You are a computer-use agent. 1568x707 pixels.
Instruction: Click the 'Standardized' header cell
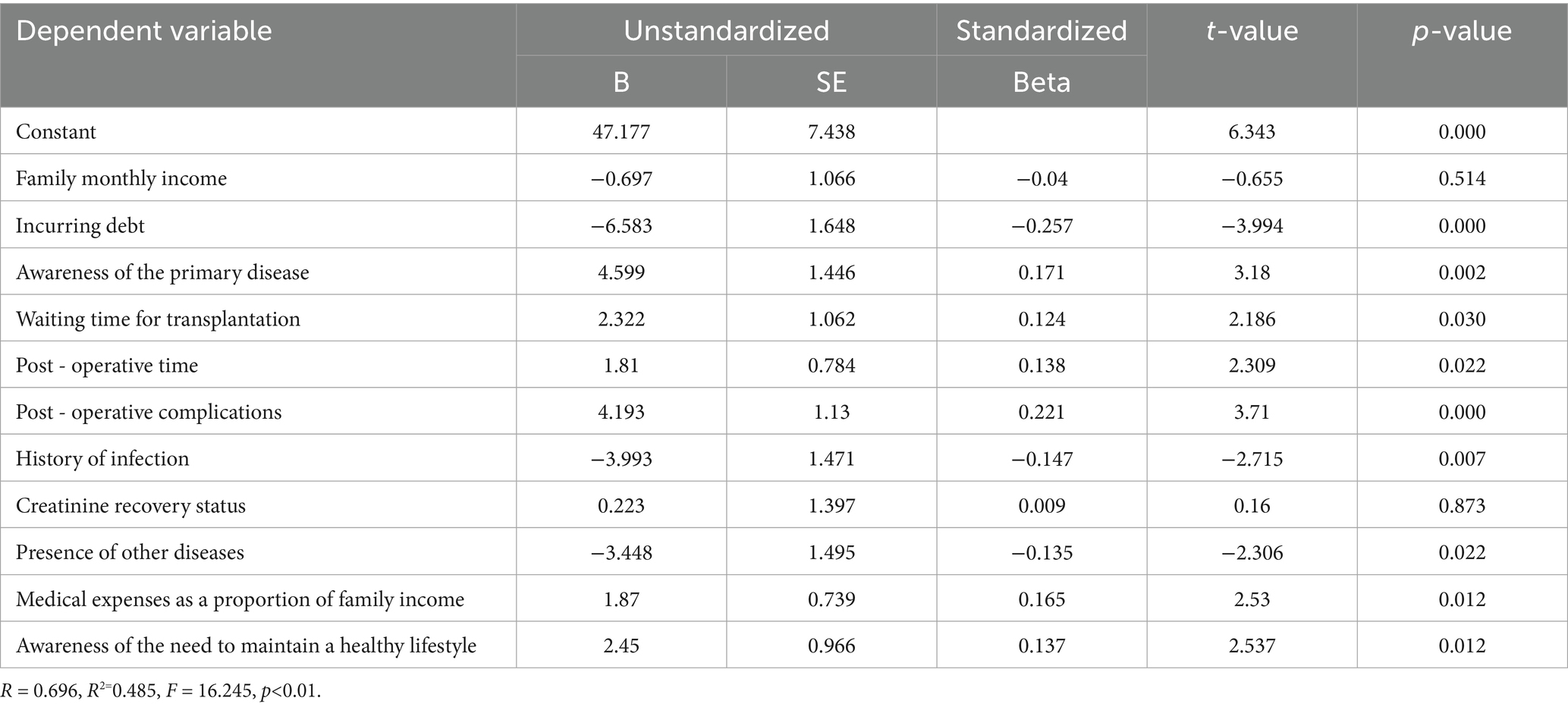(1041, 31)
